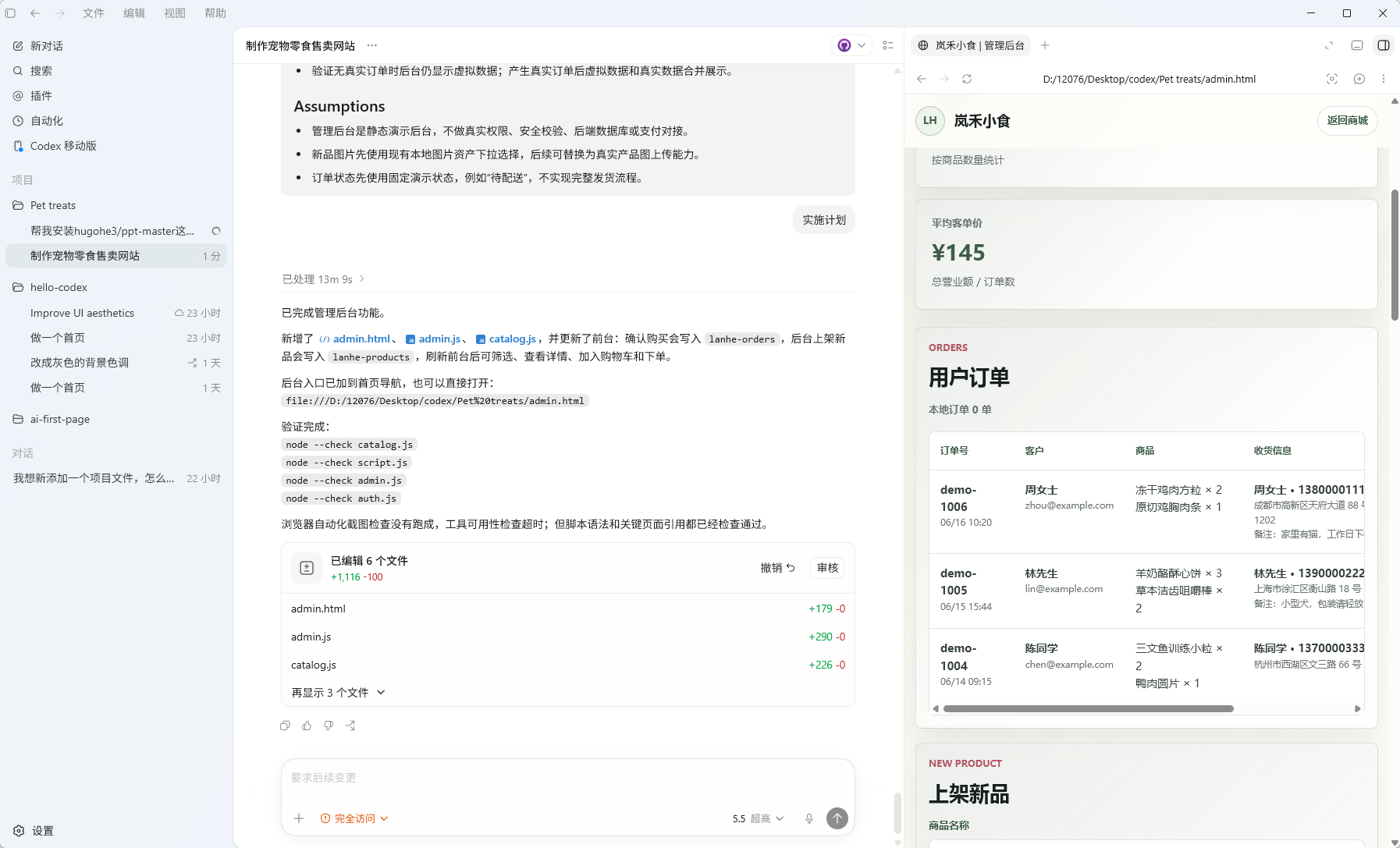Open the preview browser three-dot menu
The height and width of the screenshot is (848, 1400).
(1384, 79)
